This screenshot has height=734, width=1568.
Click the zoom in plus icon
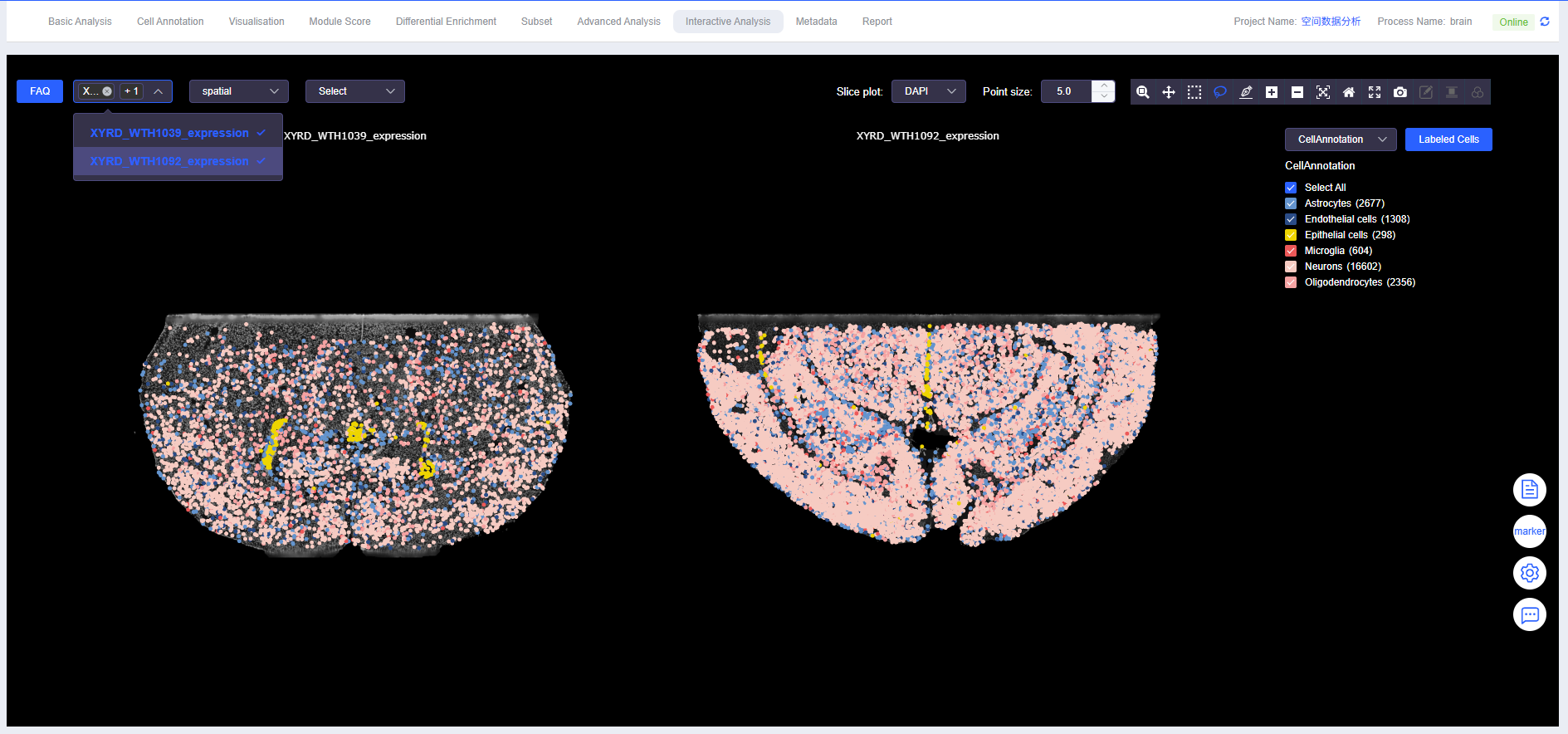1272,92
